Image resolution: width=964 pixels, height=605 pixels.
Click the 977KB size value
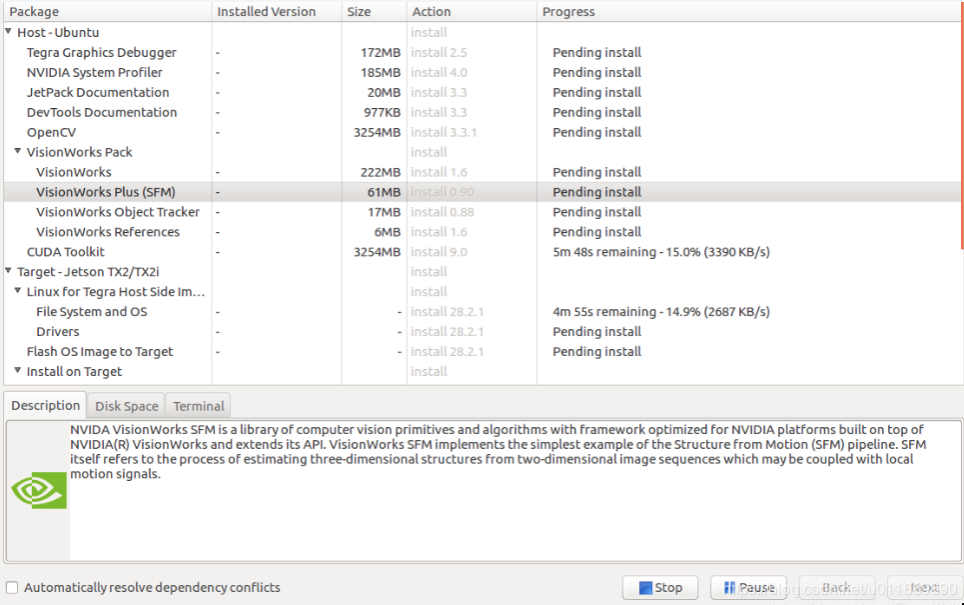click(382, 113)
